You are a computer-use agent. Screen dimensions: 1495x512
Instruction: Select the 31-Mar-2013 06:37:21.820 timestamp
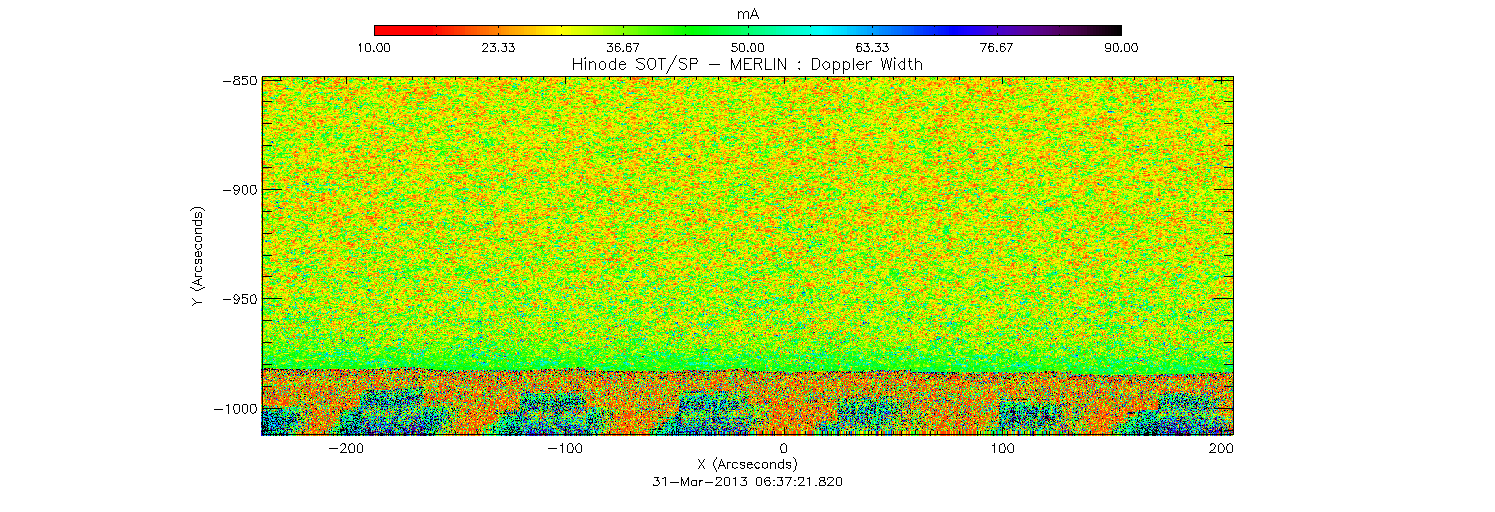[747, 481]
